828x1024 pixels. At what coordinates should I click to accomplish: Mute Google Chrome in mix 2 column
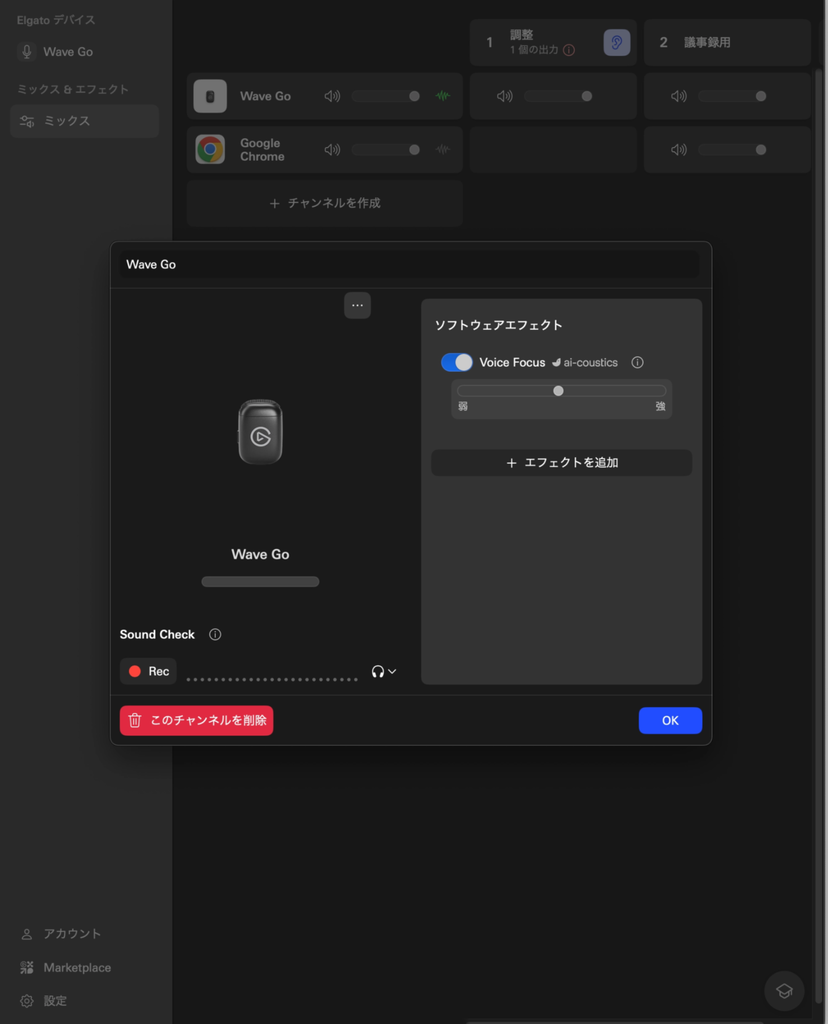tap(679, 150)
